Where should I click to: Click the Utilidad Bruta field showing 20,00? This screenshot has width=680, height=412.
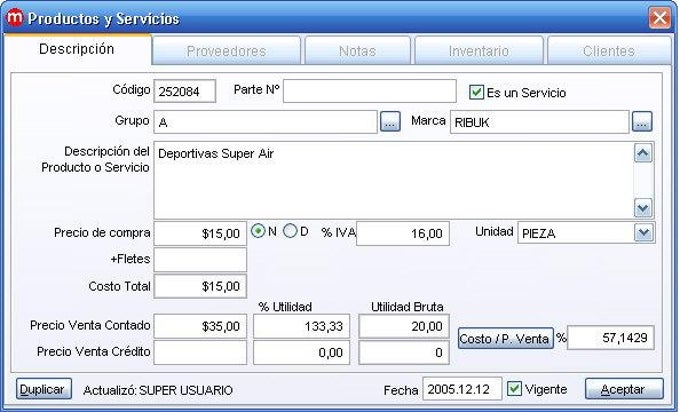404,326
